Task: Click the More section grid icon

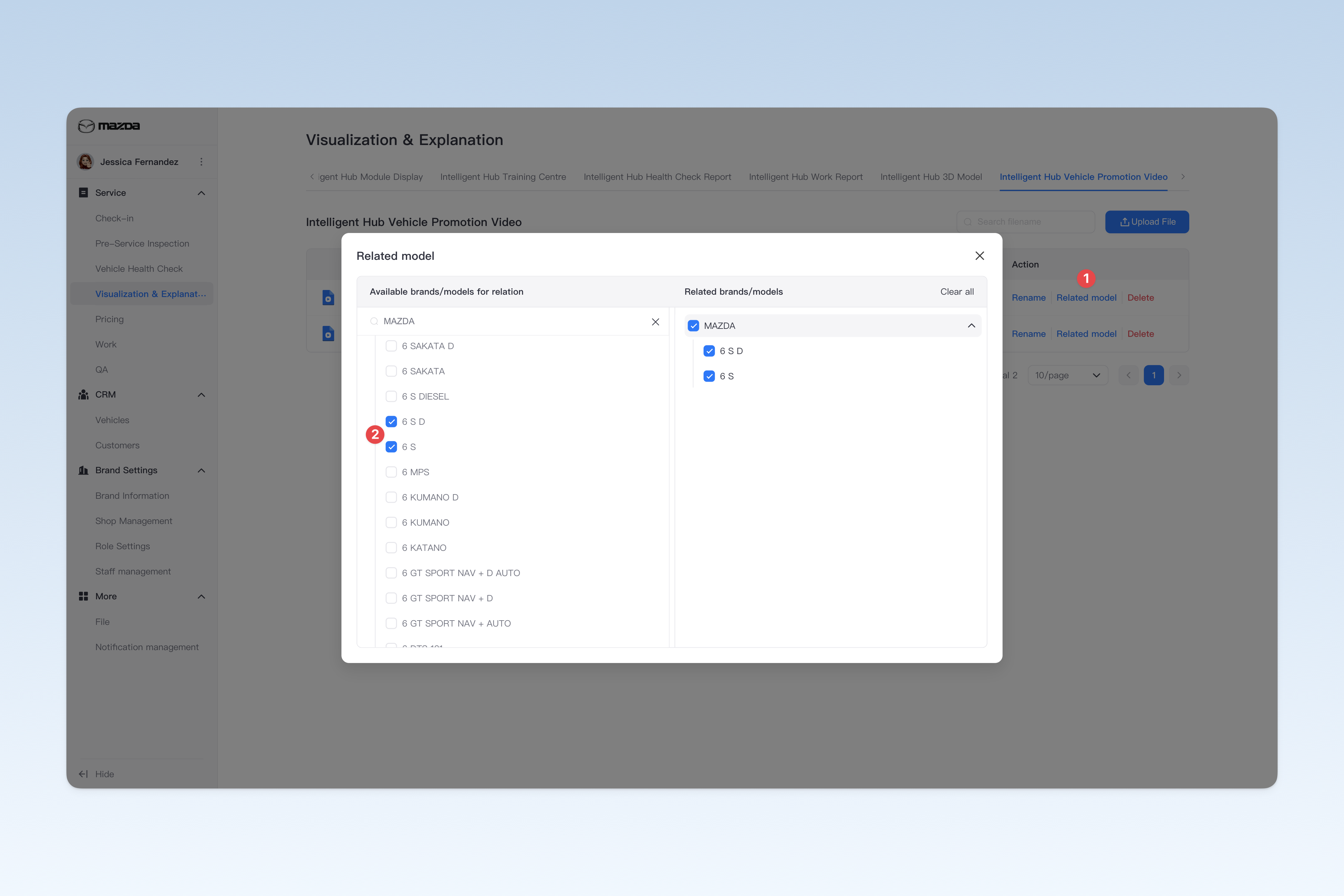Action: [83, 596]
